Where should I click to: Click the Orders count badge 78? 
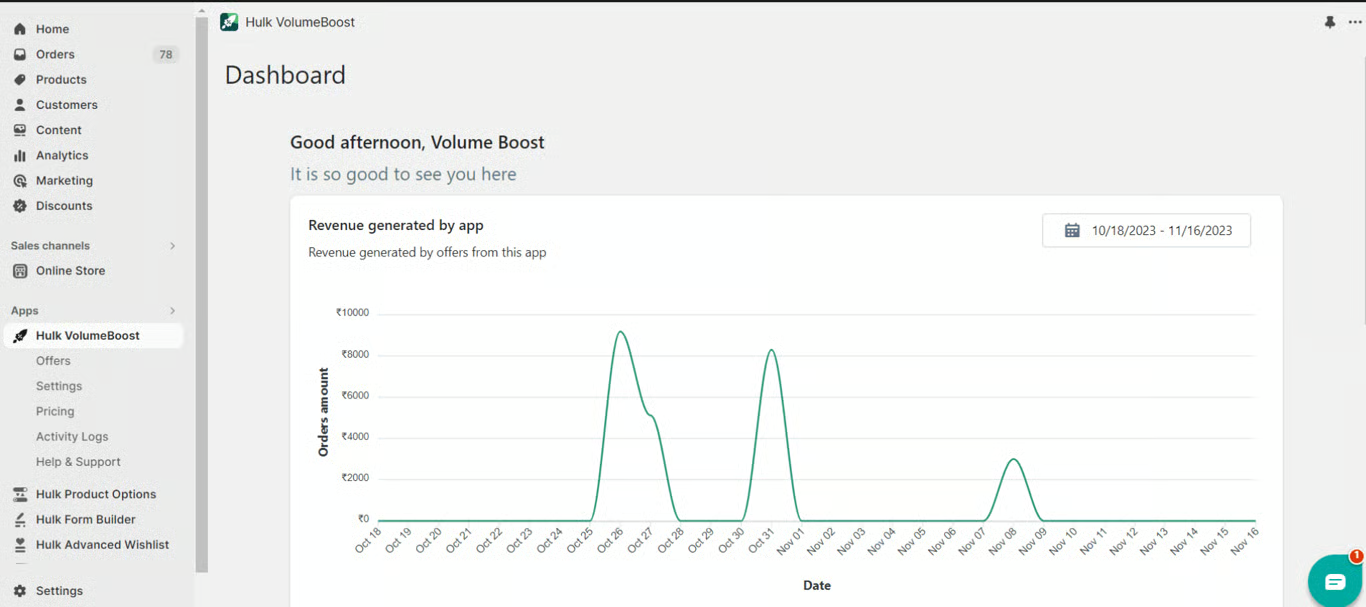166,54
